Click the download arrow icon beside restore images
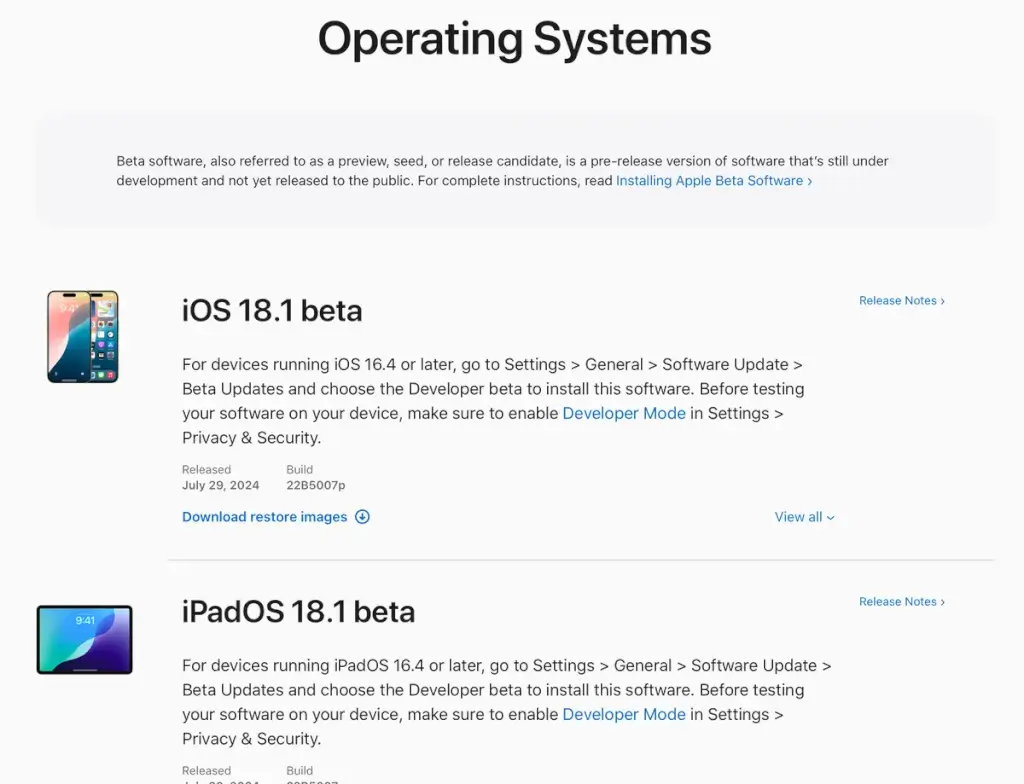Screen dimensions: 1024x784 click(362, 517)
